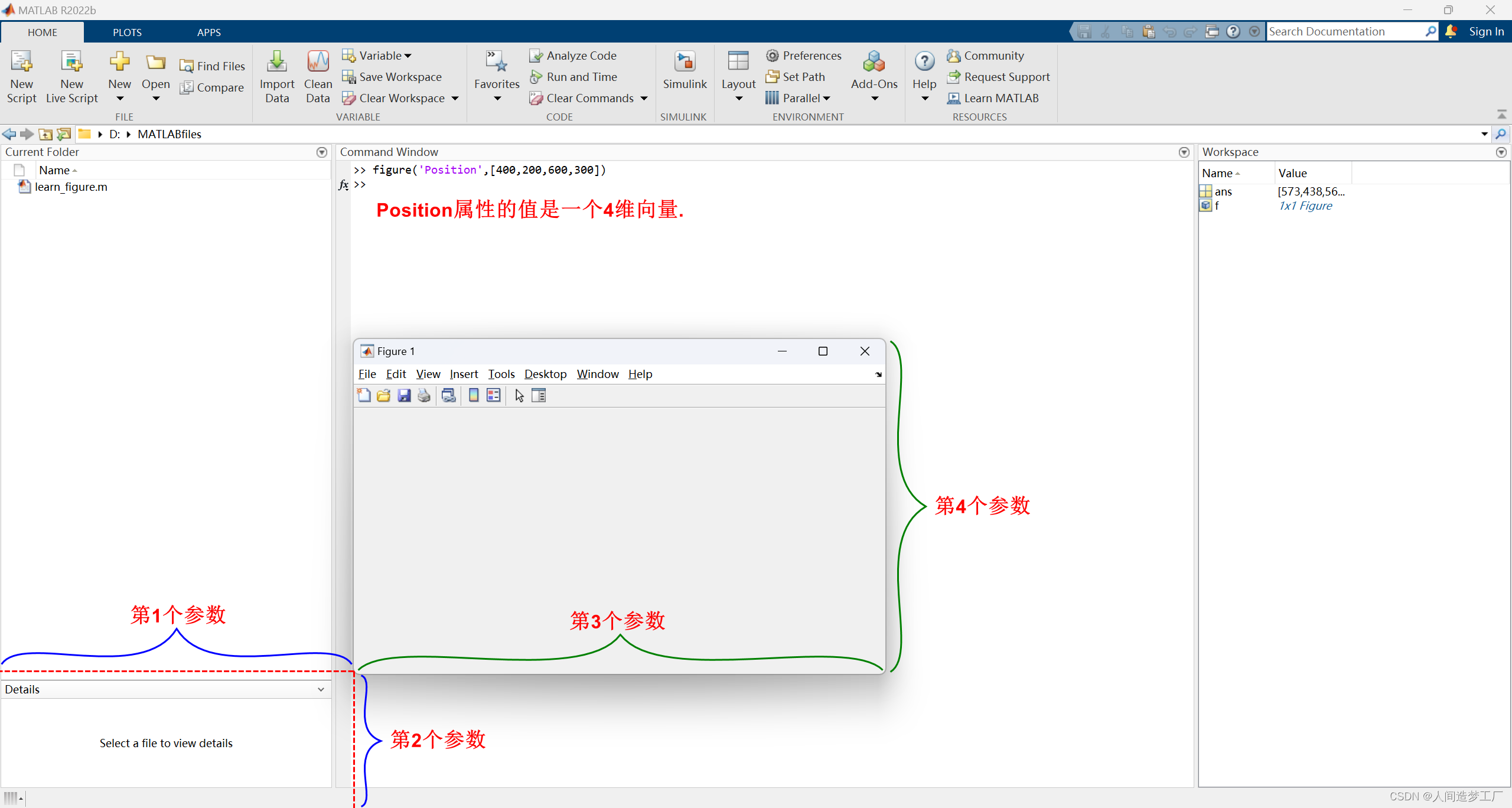
Task: Open MATLAB Community page
Action: click(986, 56)
